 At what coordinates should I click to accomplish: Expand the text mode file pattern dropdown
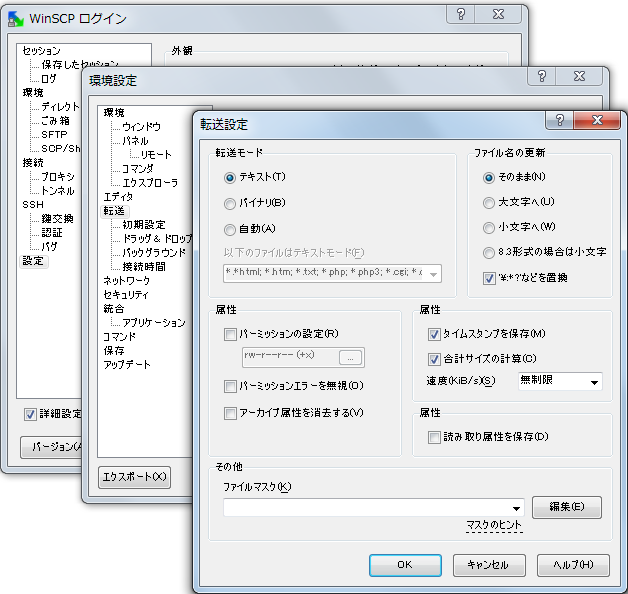[434, 272]
